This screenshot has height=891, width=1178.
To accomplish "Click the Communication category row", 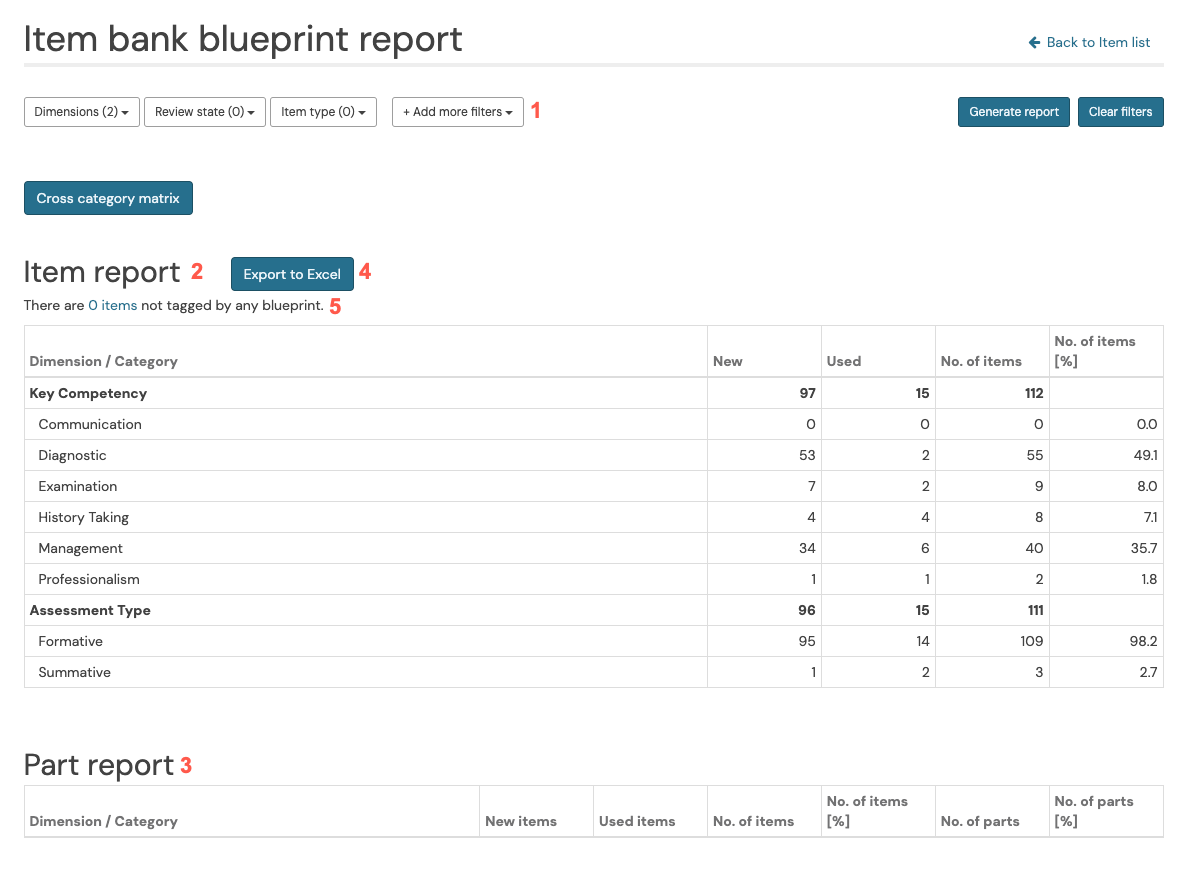I will click(x=90, y=424).
